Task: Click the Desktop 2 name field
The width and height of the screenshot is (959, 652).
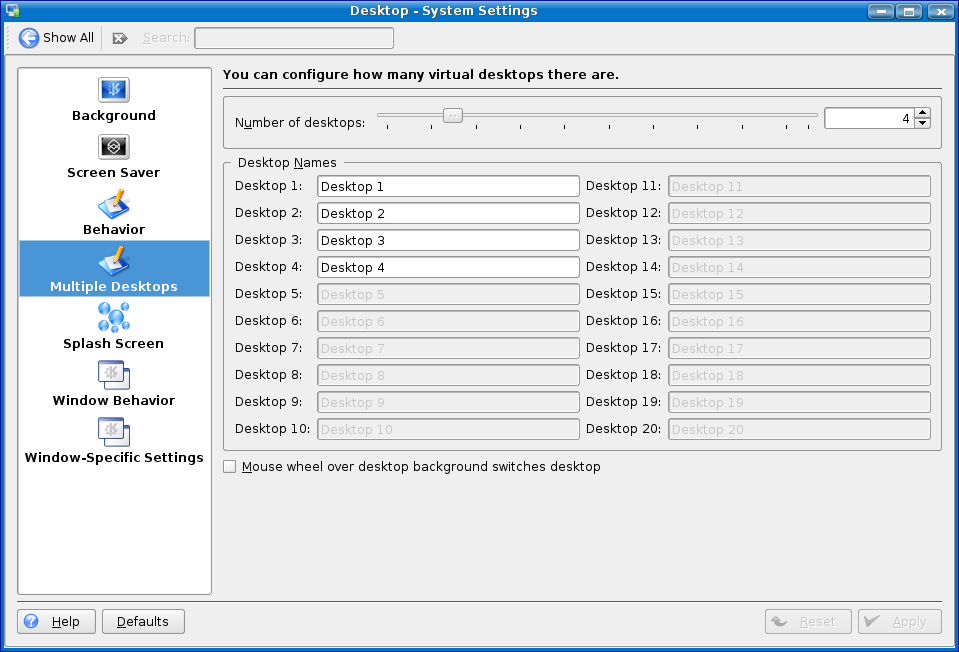Action: [448, 213]
